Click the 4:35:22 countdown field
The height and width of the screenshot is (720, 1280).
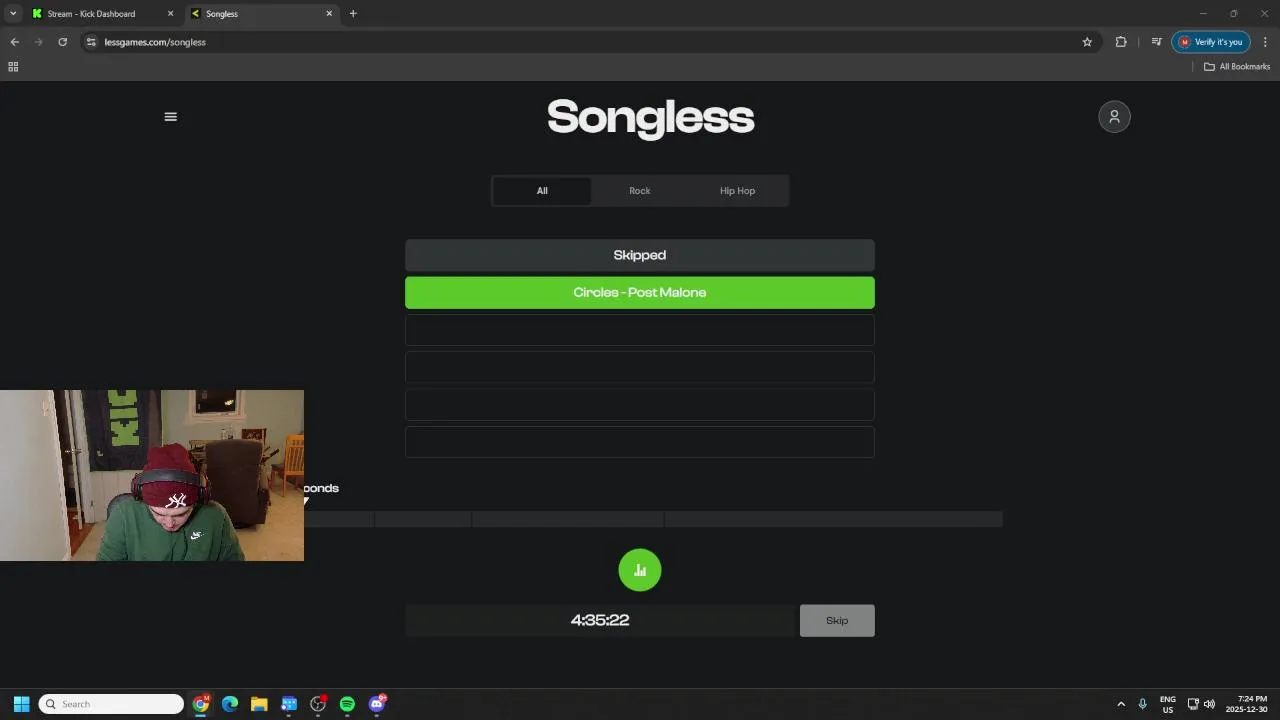pos(600,621)
